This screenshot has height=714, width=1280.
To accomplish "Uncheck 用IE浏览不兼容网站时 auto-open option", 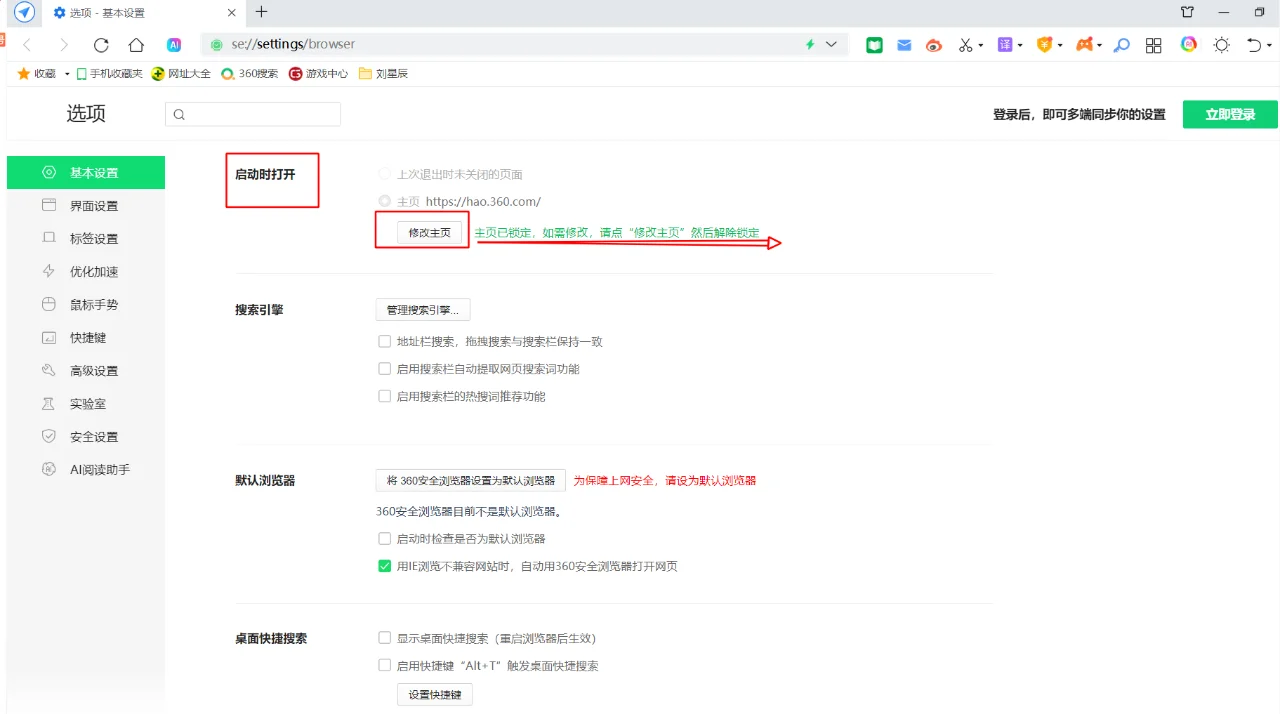I will [385, 566].
